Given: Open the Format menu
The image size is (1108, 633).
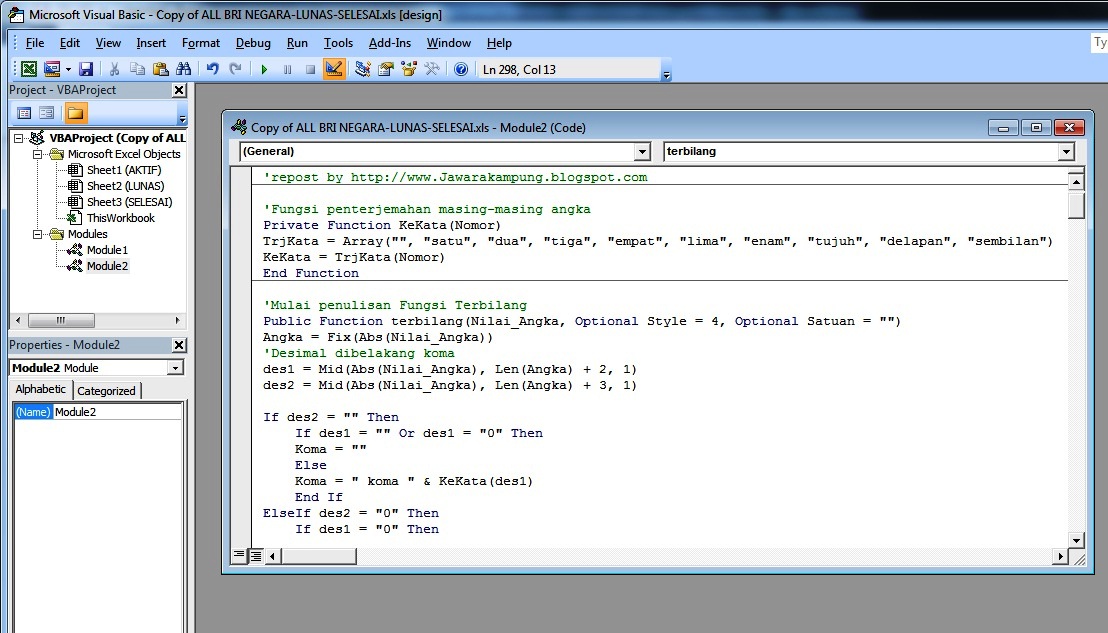Looking at the screenshot, I should pos(201,43).
